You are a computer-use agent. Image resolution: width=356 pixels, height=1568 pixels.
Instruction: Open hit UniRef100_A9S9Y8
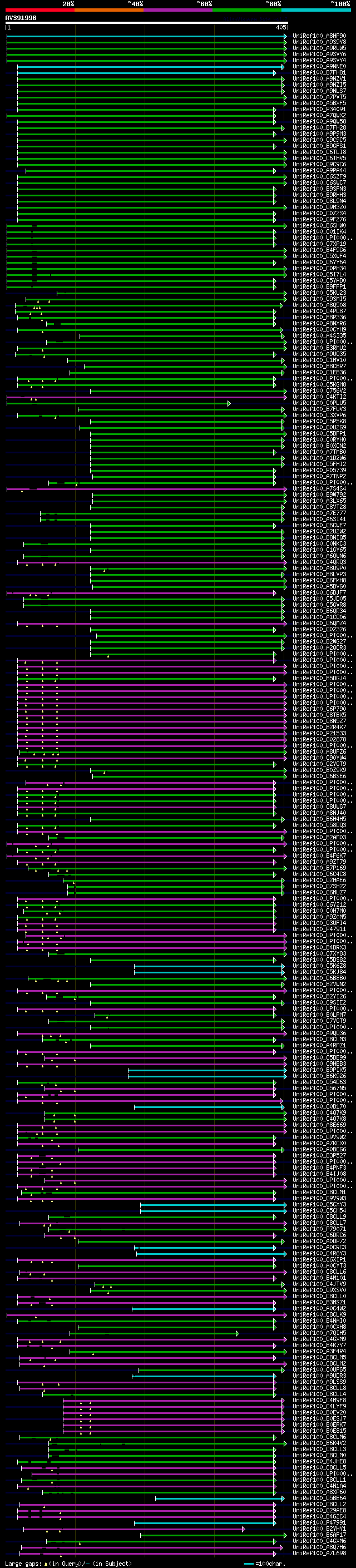(319, 43)
